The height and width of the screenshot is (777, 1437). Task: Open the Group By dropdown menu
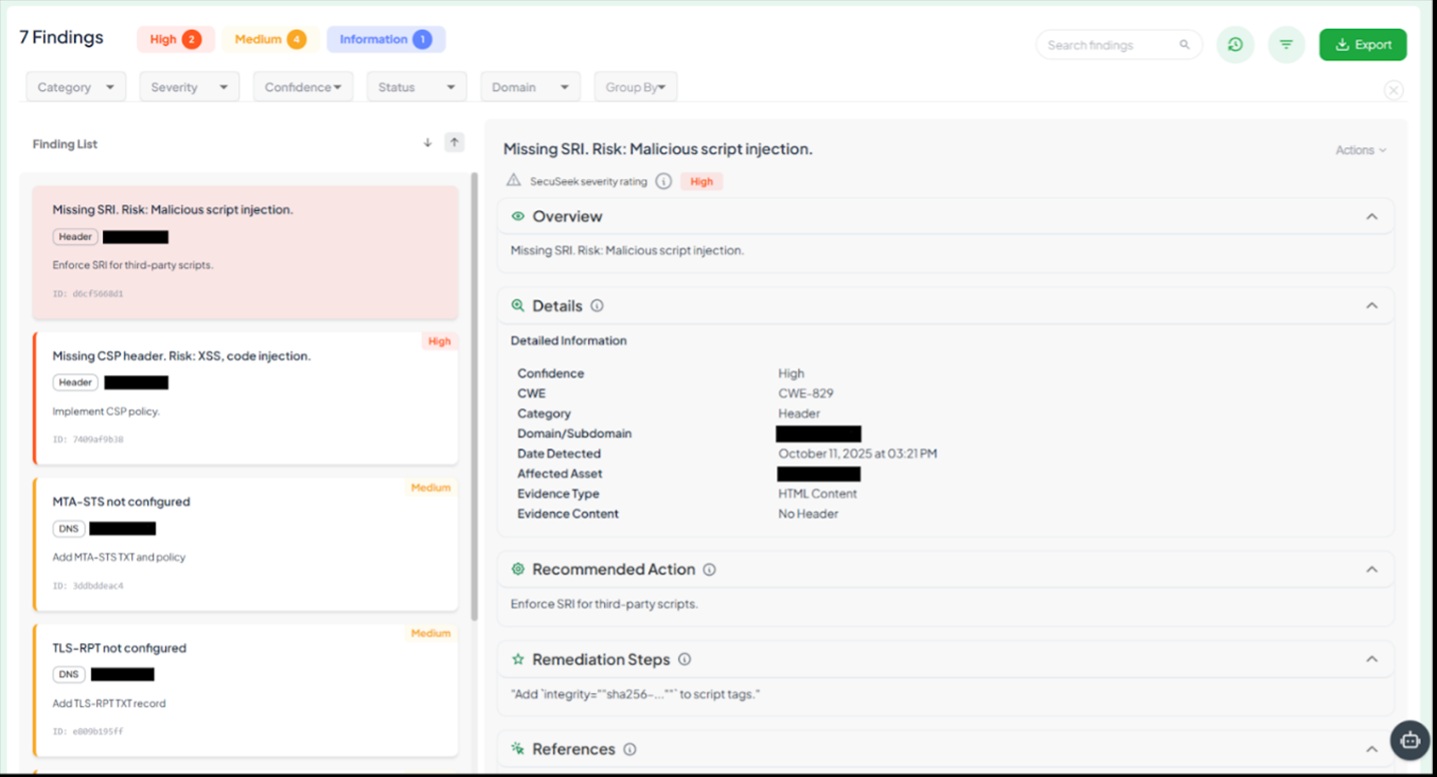click(635, 88)
